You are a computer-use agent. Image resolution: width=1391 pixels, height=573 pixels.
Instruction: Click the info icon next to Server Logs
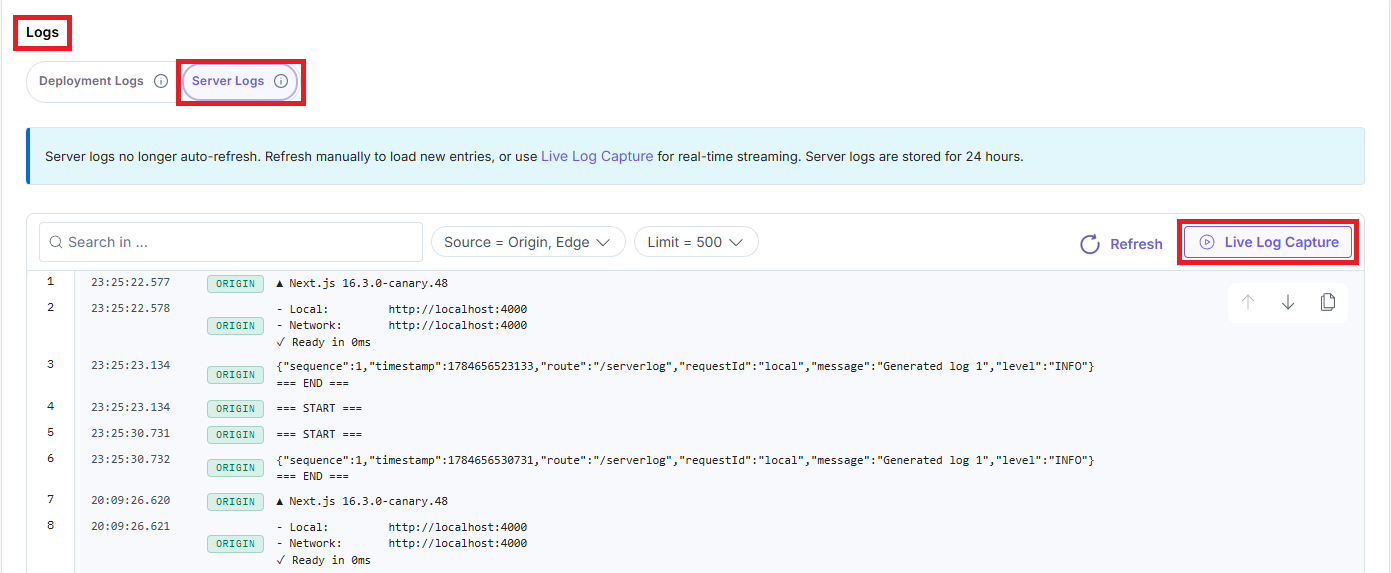(281, 81)
